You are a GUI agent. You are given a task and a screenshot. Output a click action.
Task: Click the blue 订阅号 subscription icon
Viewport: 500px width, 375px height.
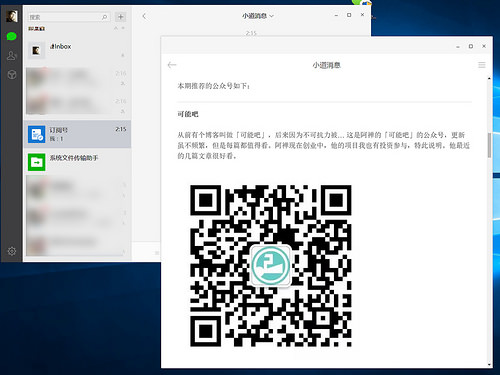click(36, 134)
